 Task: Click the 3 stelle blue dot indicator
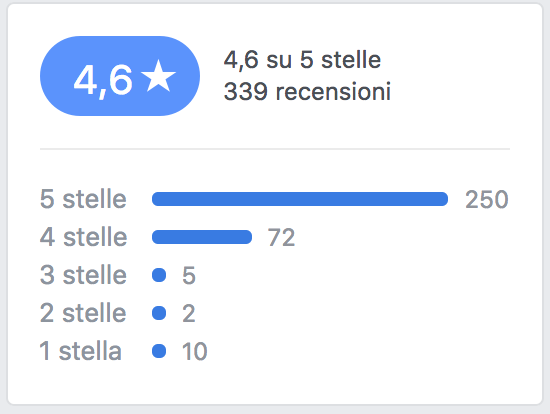(x=159, y=275)
